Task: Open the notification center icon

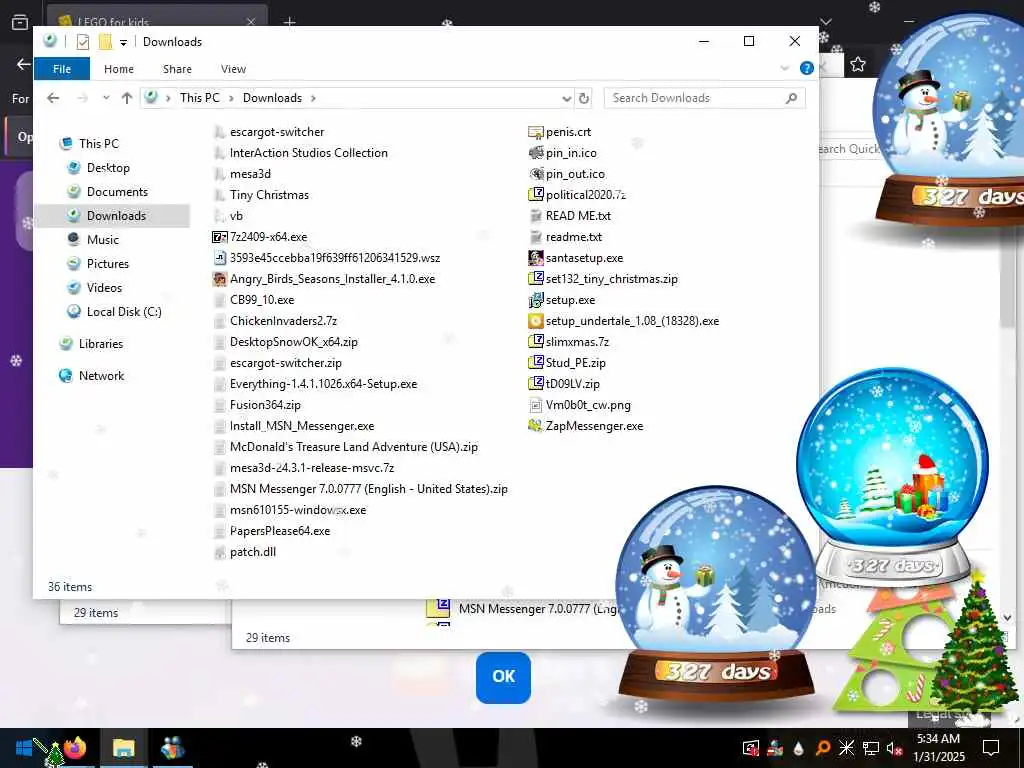Action: [x=991, y=748]
